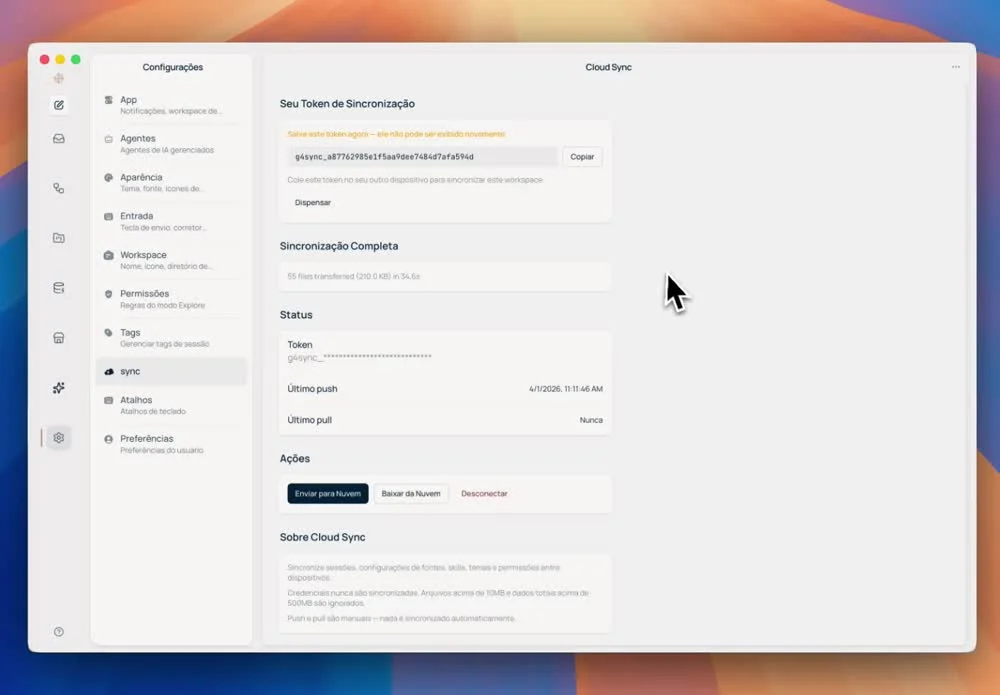
Task: Click Baixar da Nuvem button
Action: 411,494
